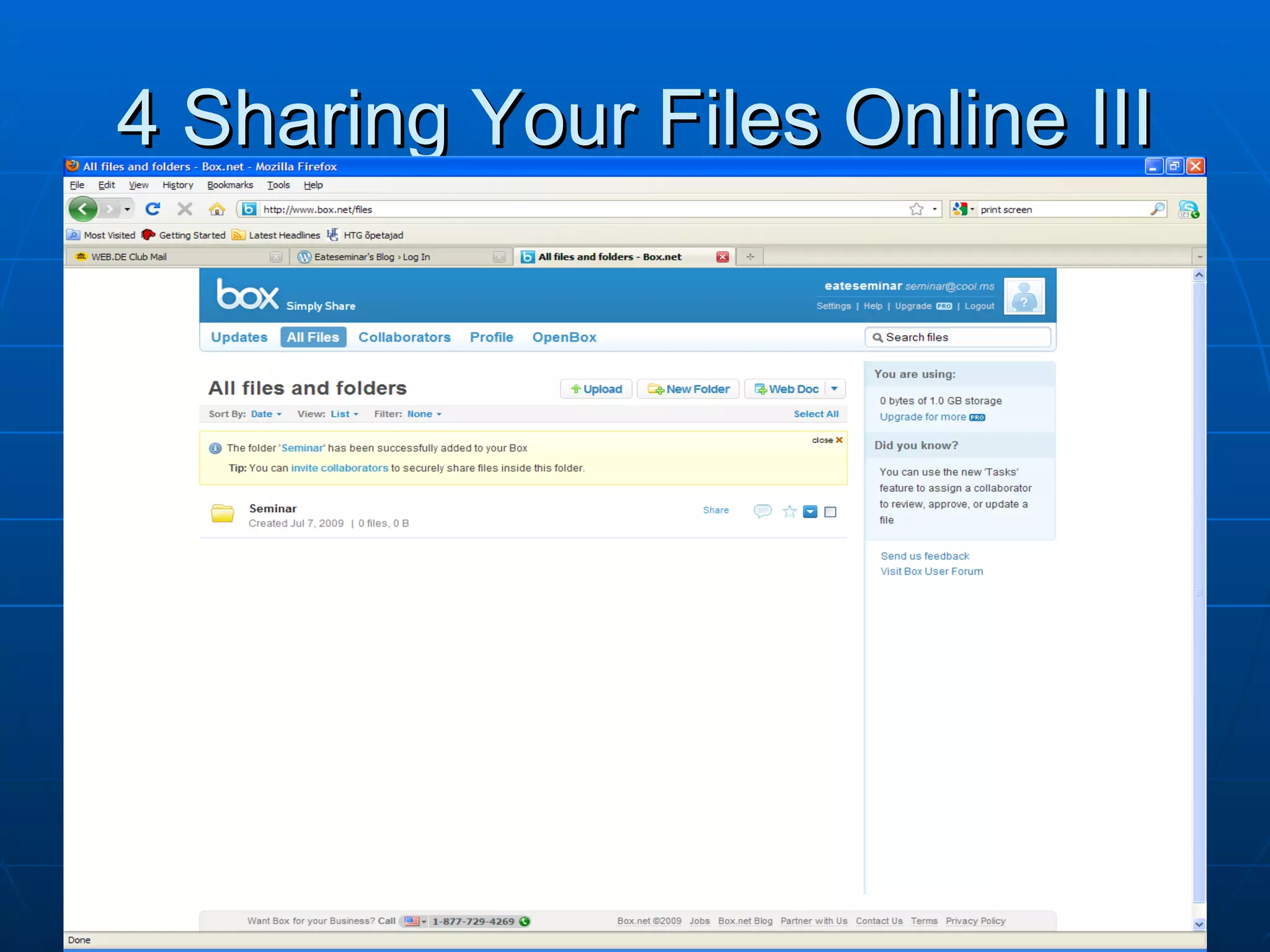This screenshot has width=1270, height=952.
Task: Open the HTG õpetajad bookmark
Action: (x=365, y=235)
